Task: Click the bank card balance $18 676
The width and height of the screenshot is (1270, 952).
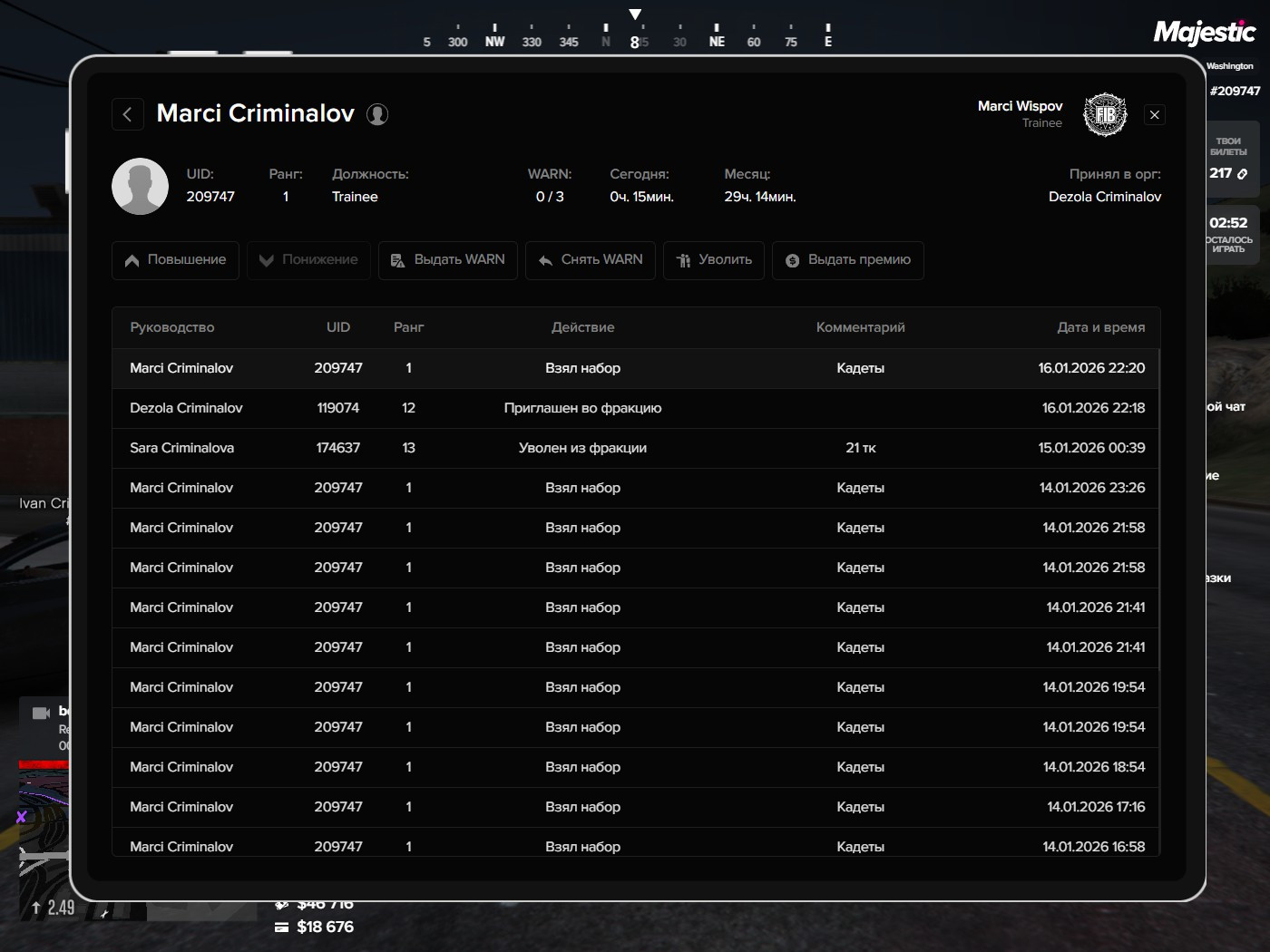Action: pos(314,927)
